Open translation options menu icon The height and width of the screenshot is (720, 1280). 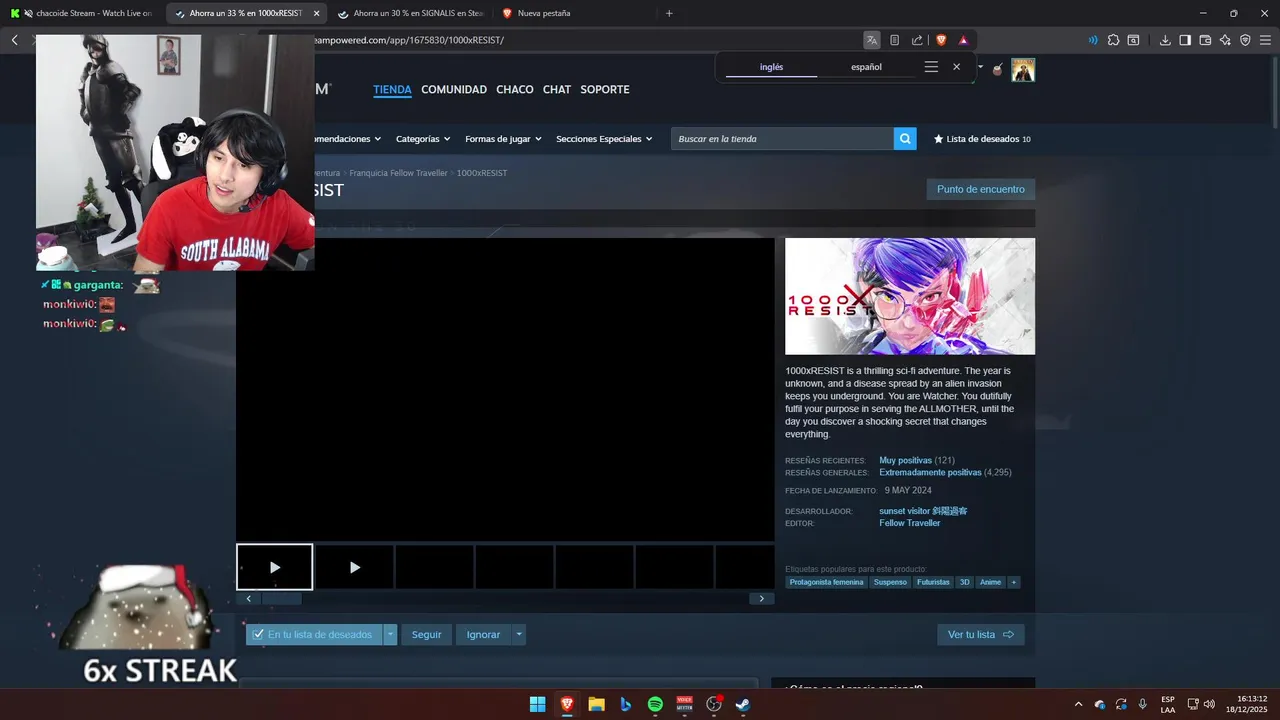[x=931, y=67]
